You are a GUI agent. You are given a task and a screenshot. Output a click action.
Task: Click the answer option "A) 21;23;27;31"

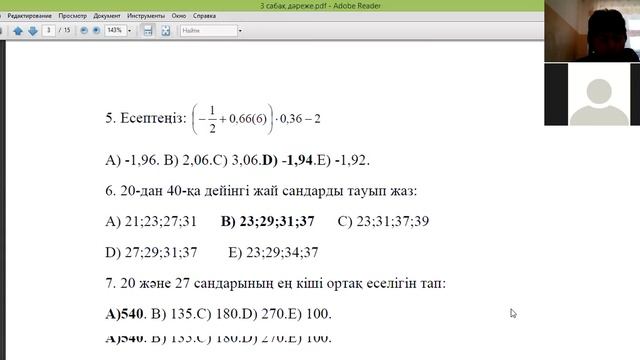coord(151,221)
